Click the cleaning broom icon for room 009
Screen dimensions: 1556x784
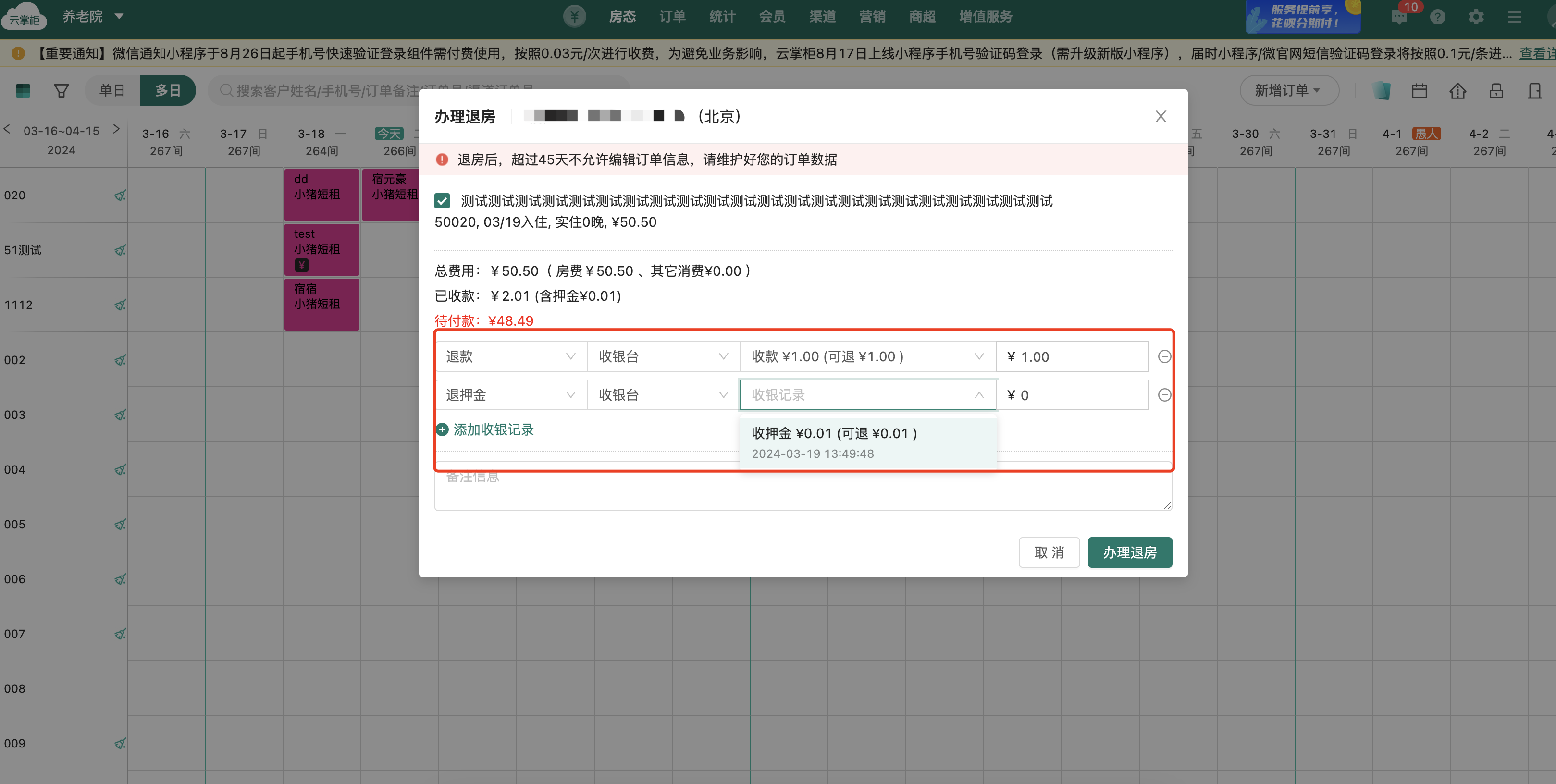click(x=120, y=744)
